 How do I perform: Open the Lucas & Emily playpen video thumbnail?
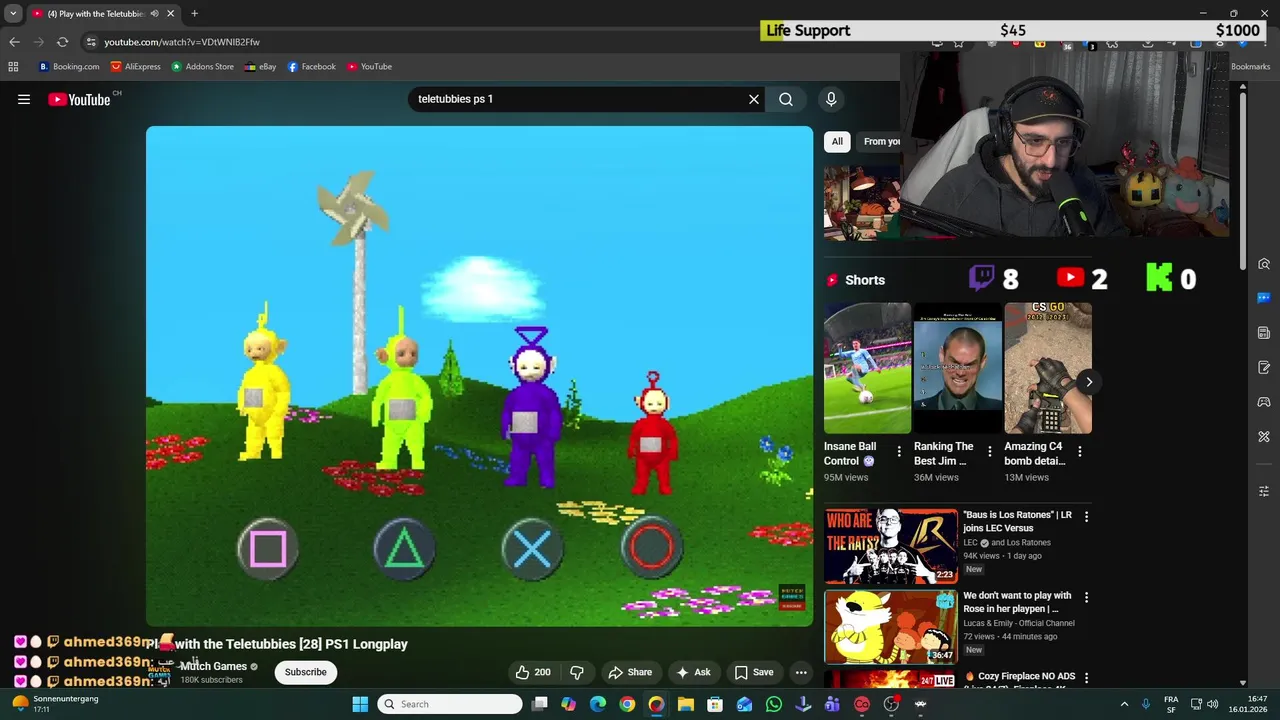(890, 627)
